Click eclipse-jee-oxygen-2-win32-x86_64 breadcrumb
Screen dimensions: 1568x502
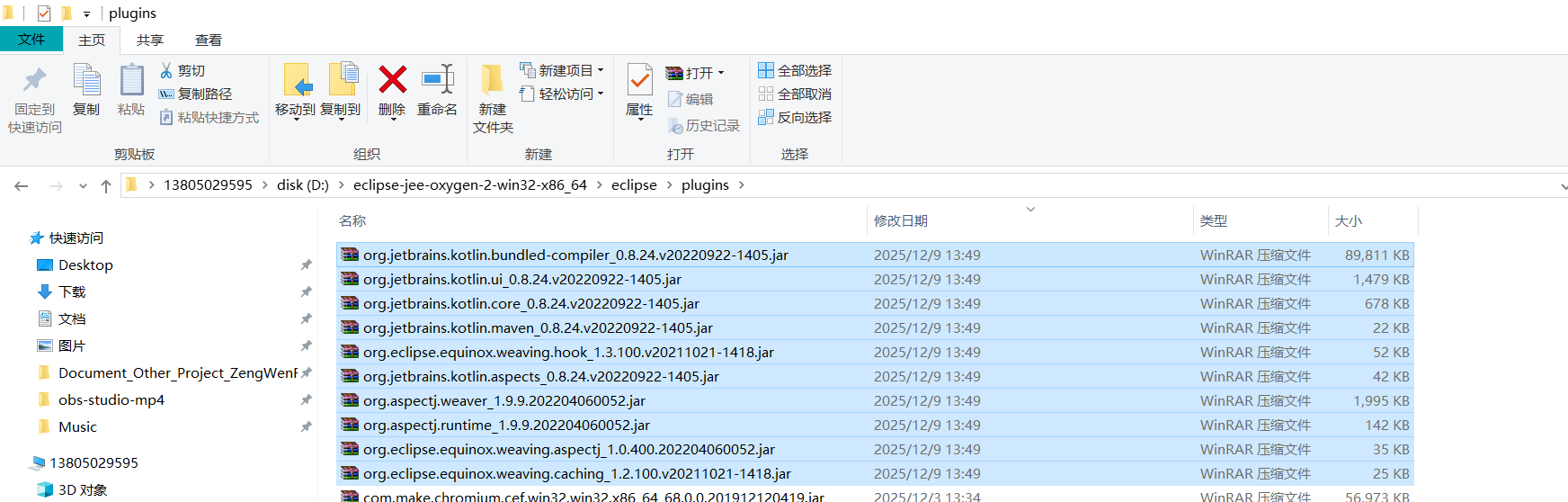pyautogui.click(x=470, y=185)
